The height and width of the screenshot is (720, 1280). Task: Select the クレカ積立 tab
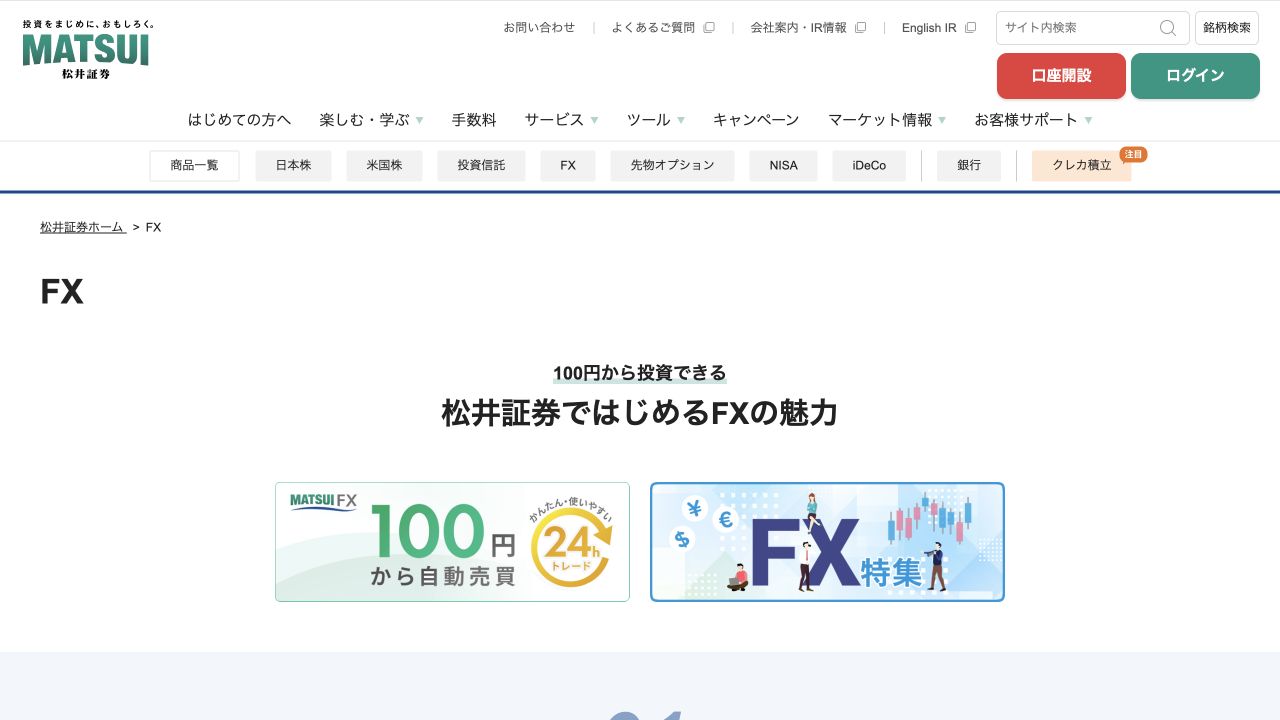pos(1082,166)
